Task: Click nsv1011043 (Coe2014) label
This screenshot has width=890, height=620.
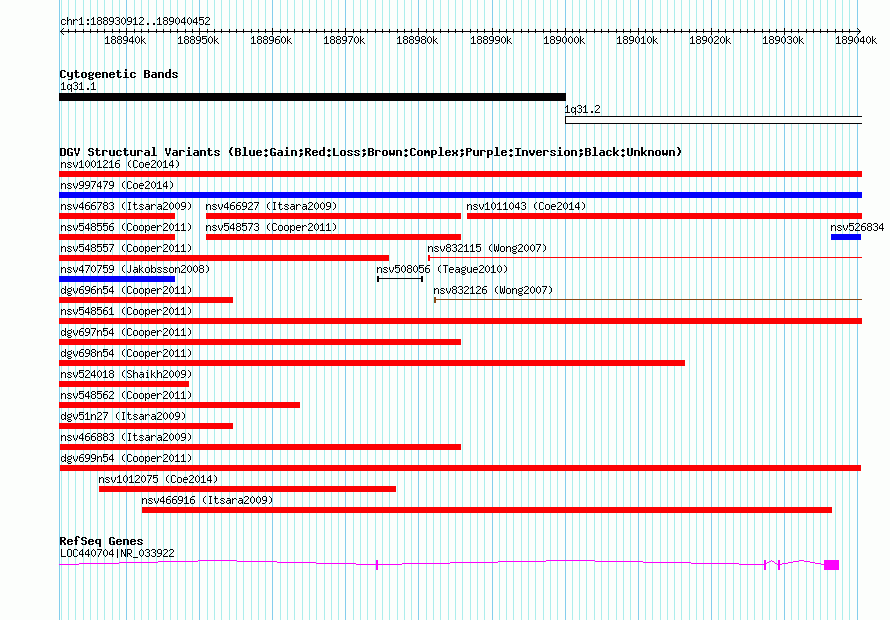Action: pos(526,206)
